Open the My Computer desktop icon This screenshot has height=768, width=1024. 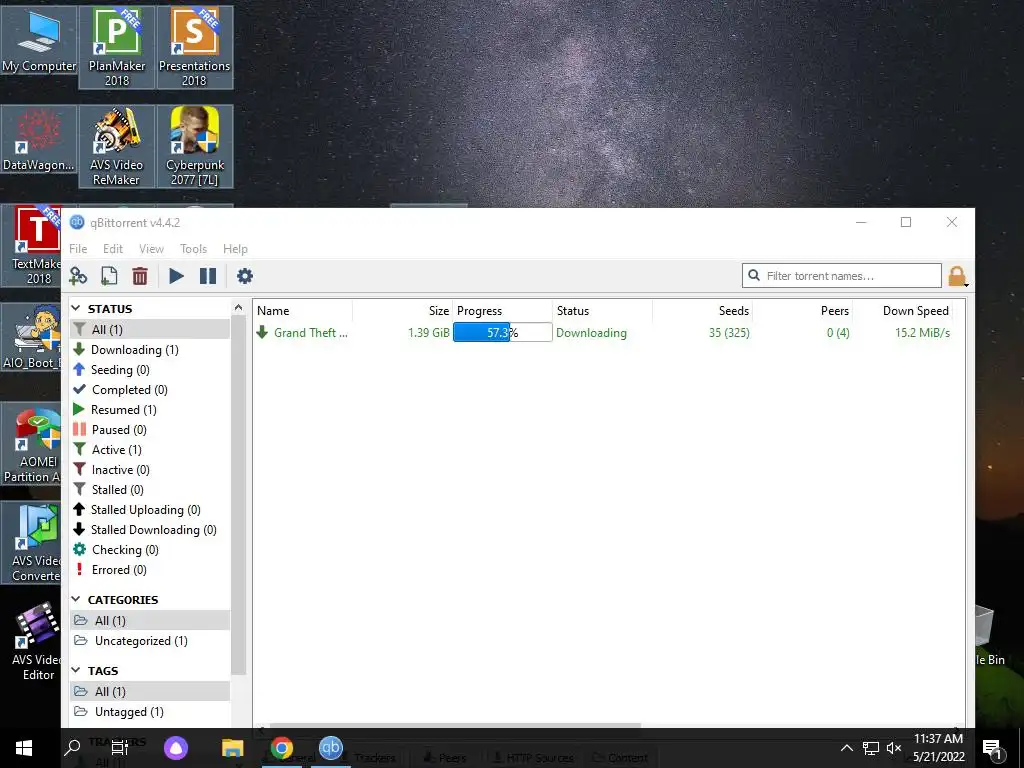(39, 40)
